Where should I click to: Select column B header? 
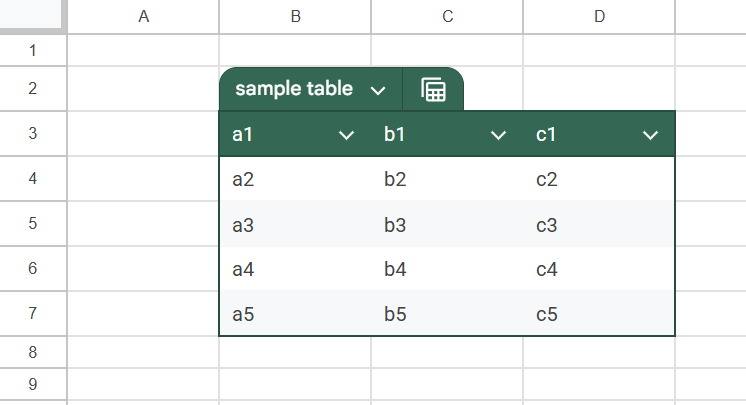[x=295, y=16]
